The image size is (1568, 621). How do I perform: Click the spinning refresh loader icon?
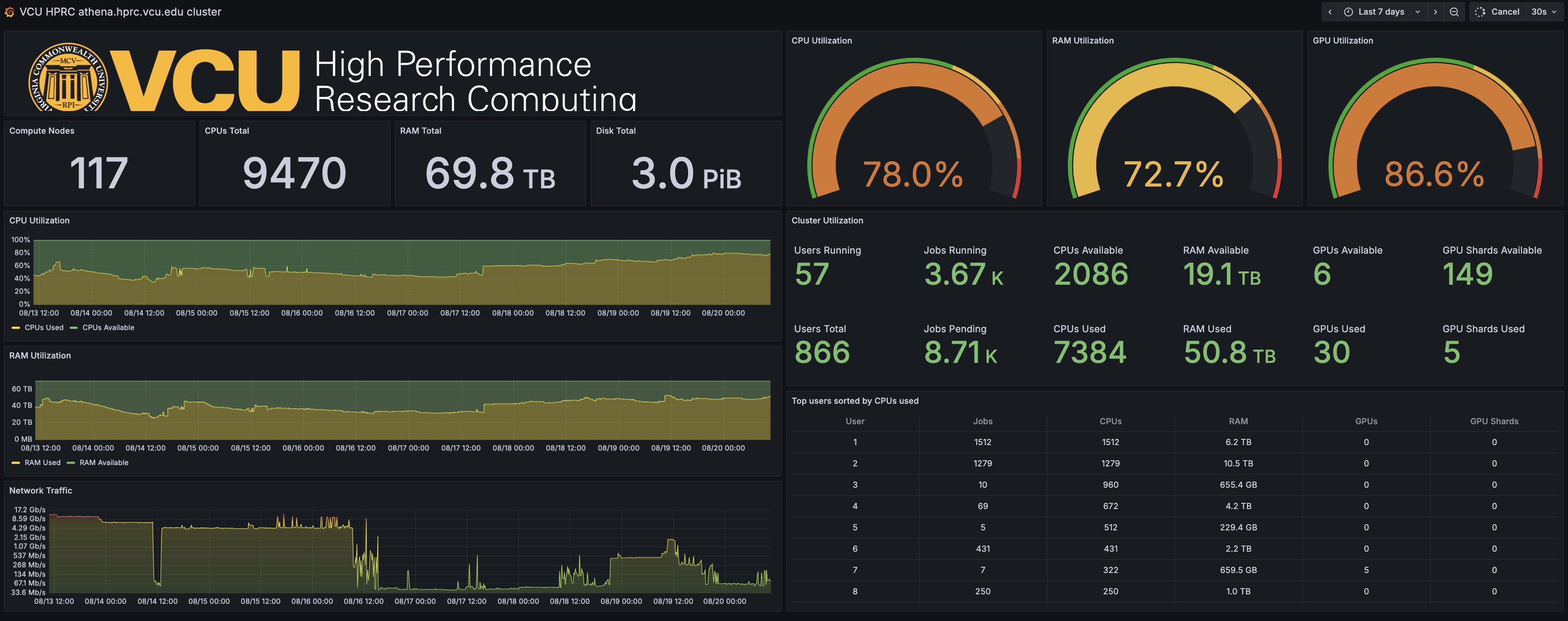[1480, 12]
